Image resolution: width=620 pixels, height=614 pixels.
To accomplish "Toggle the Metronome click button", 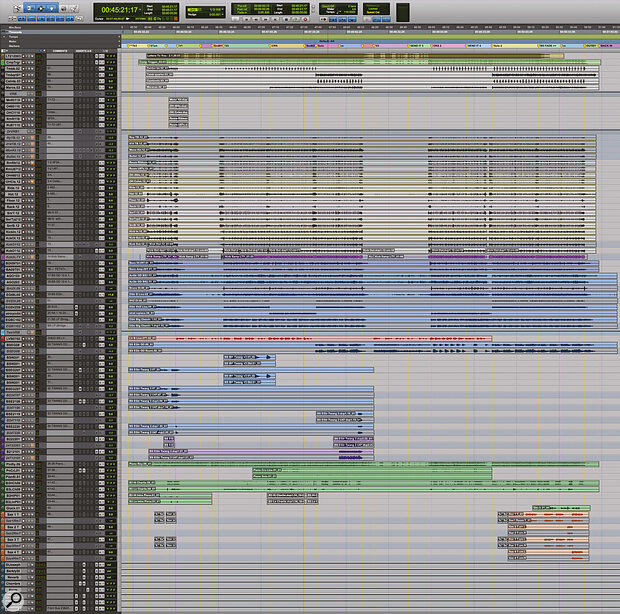I will click(333, 19).
